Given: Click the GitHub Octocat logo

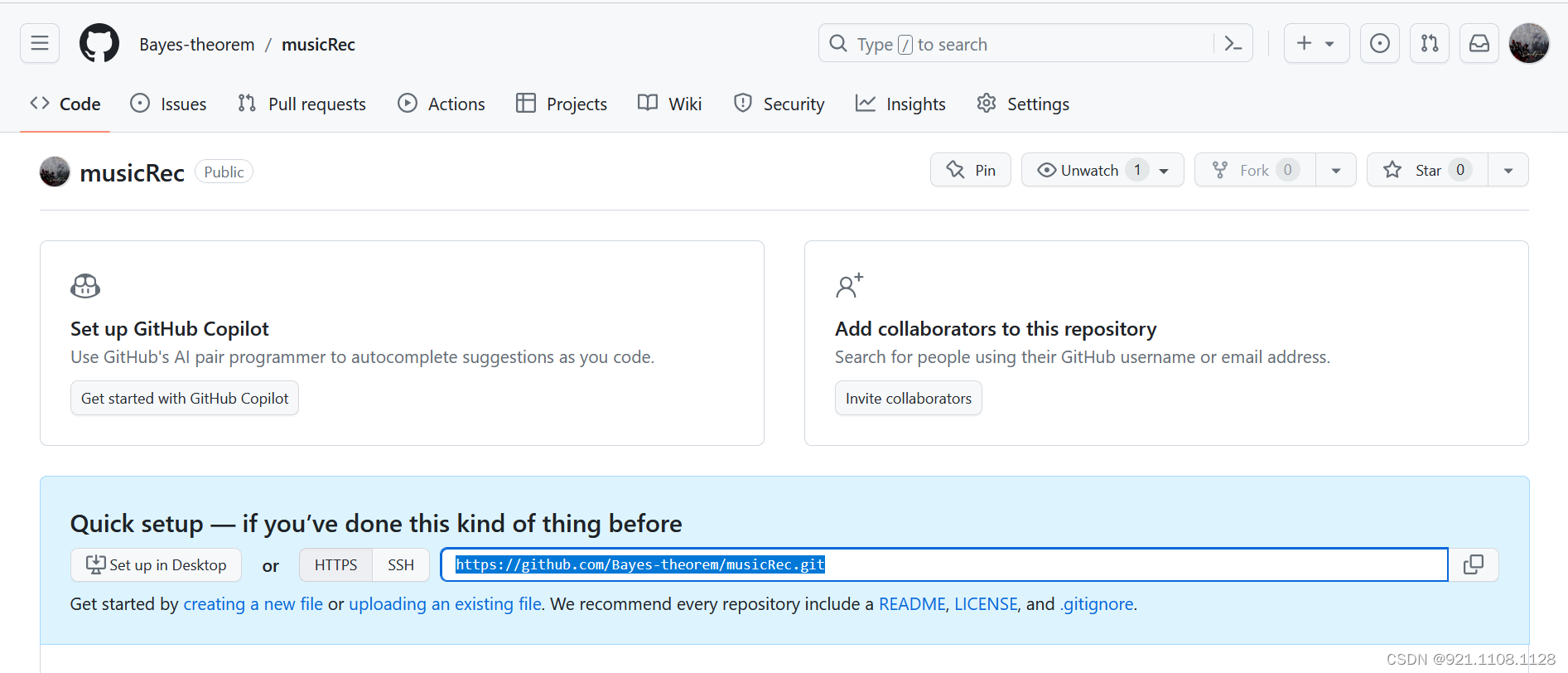Looking at the screenshot, I should pos(99,43).
